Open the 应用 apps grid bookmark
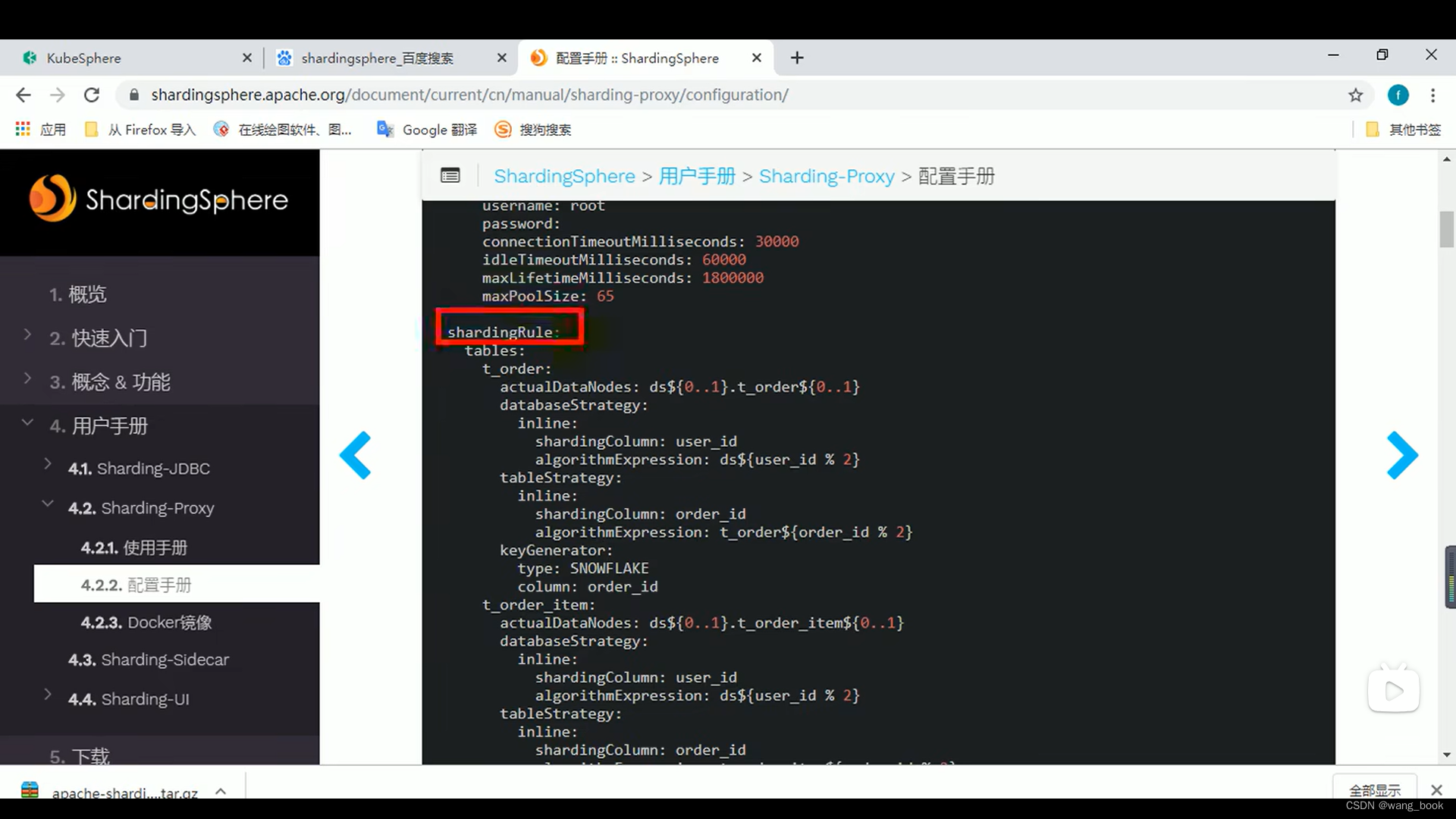This screenshot has height=819, width=1456. (41, 130)
